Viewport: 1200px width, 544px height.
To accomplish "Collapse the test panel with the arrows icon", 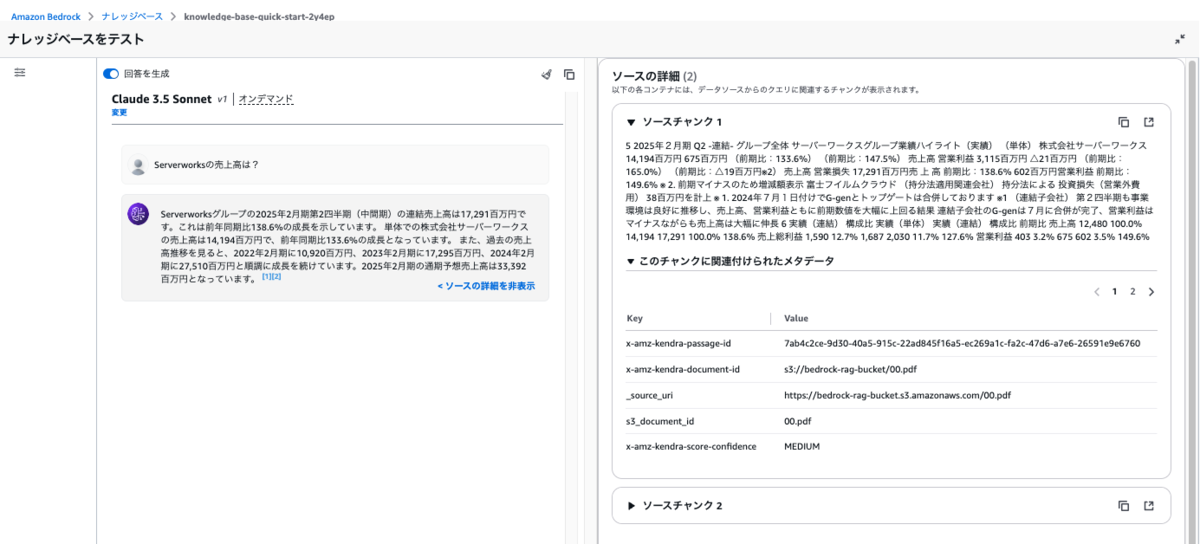I will [1180, 39].
